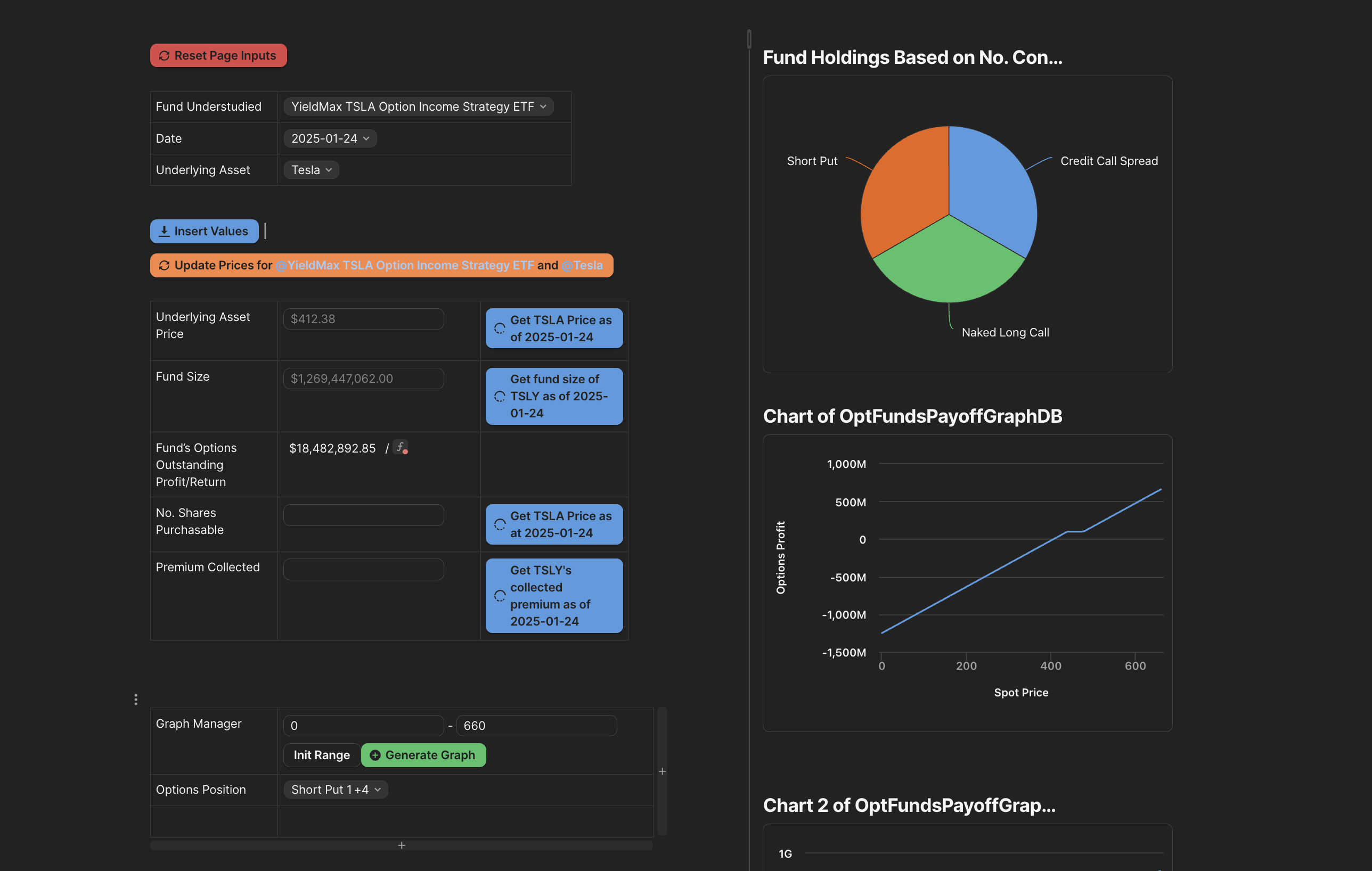This screenshot has width=1372, height=871.
Task: Click the Generate Graph button
Action: (x=423, y=755)
